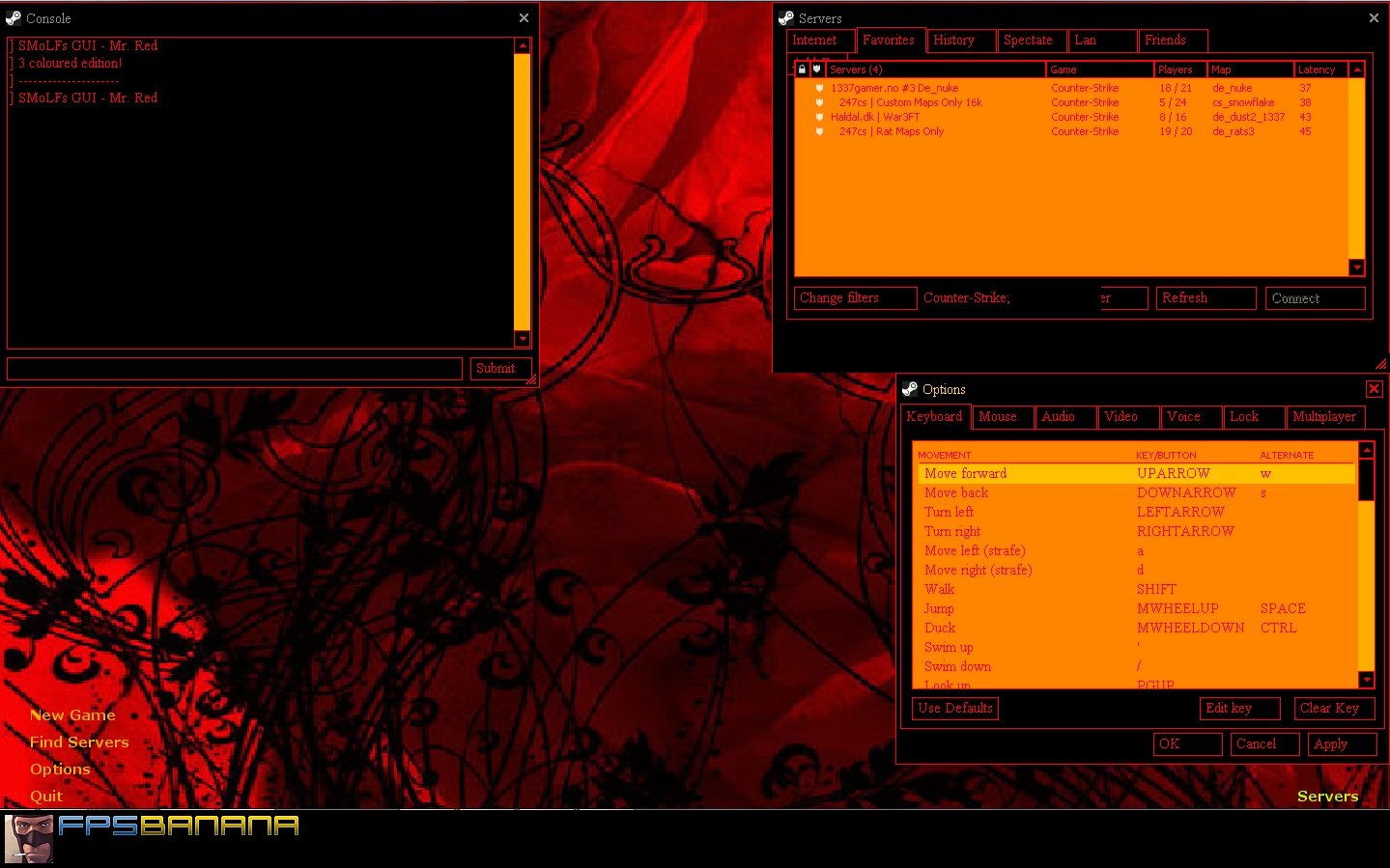Screen dimensions: 1390x868
Task: Refresh the server list
Action: coord(1205,297)
